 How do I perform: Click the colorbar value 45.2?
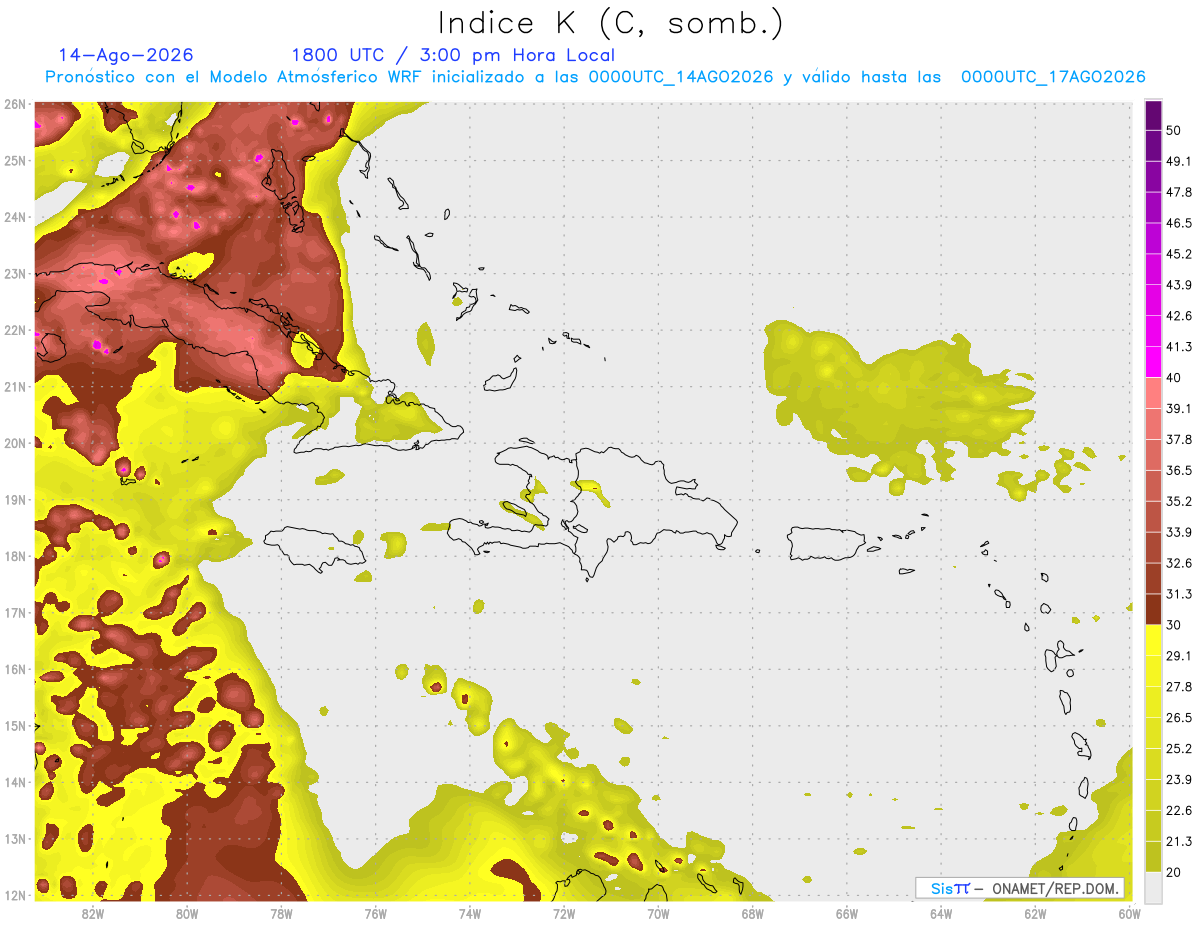(x=1179, y=254)
